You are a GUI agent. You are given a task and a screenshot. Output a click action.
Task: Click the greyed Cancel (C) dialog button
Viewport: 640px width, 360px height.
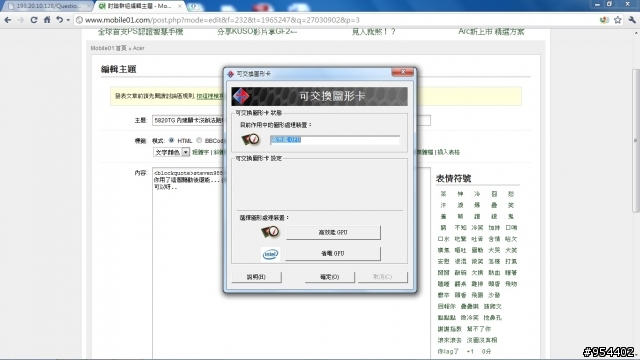click(x=382, y=277)
